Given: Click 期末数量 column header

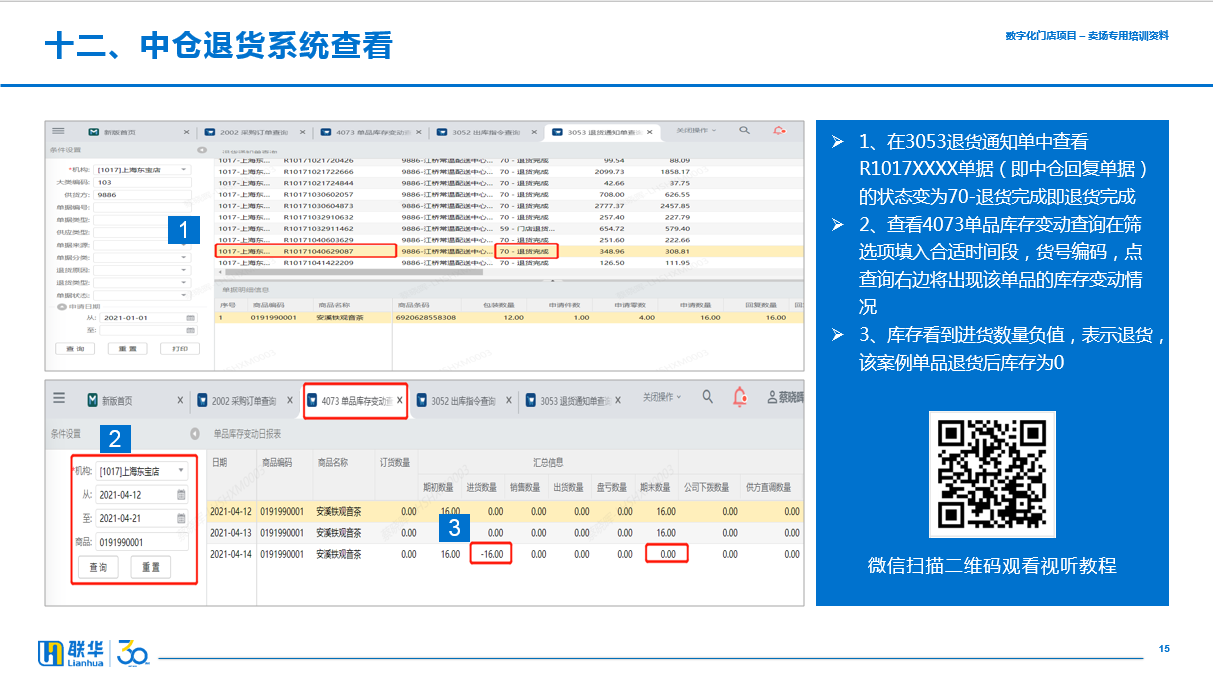Looking at the screenshot, I should tap(656, 487).
